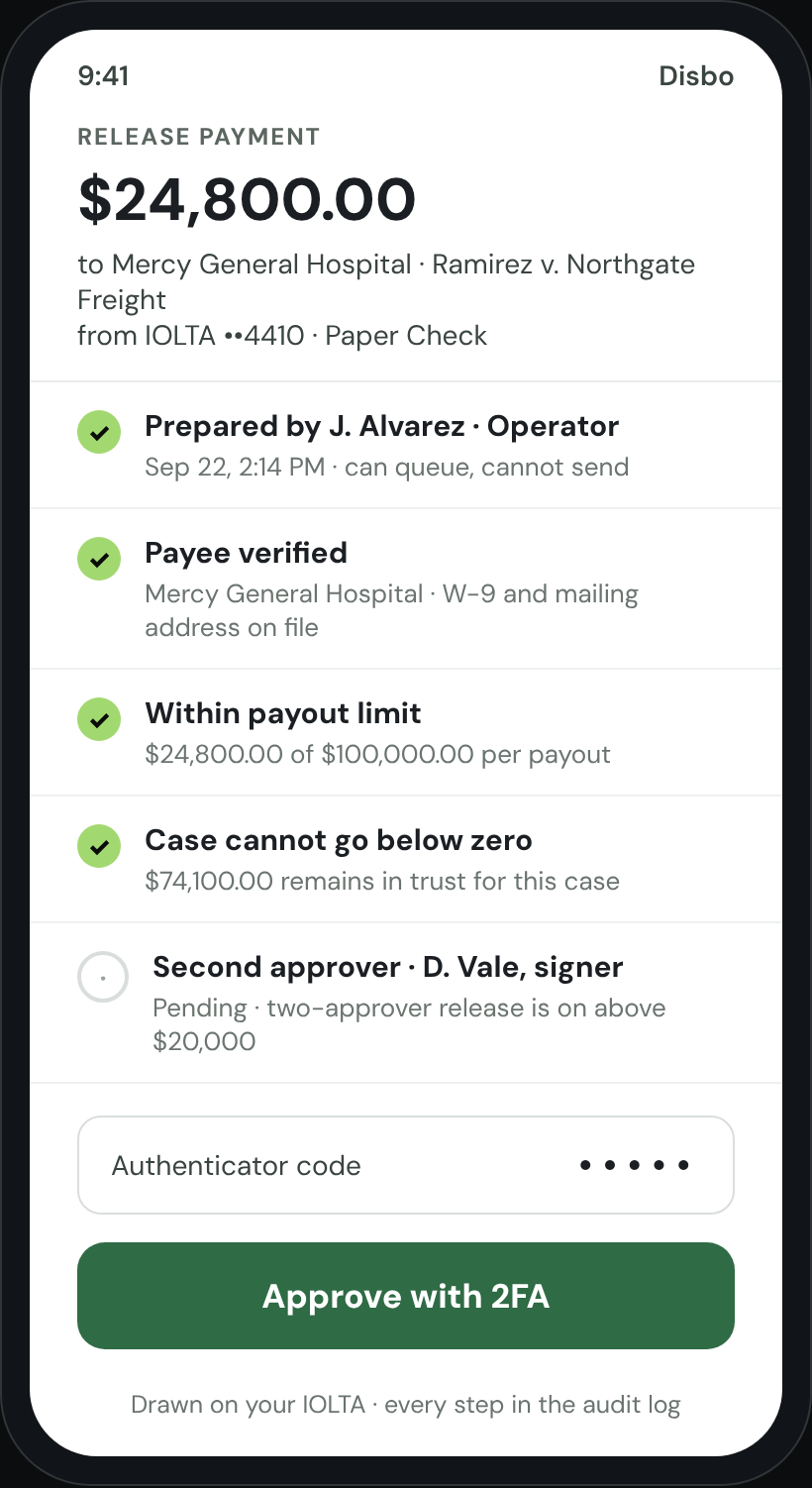
Task: Tap the audit log footer text
Action: click(x=406, y=1405)
